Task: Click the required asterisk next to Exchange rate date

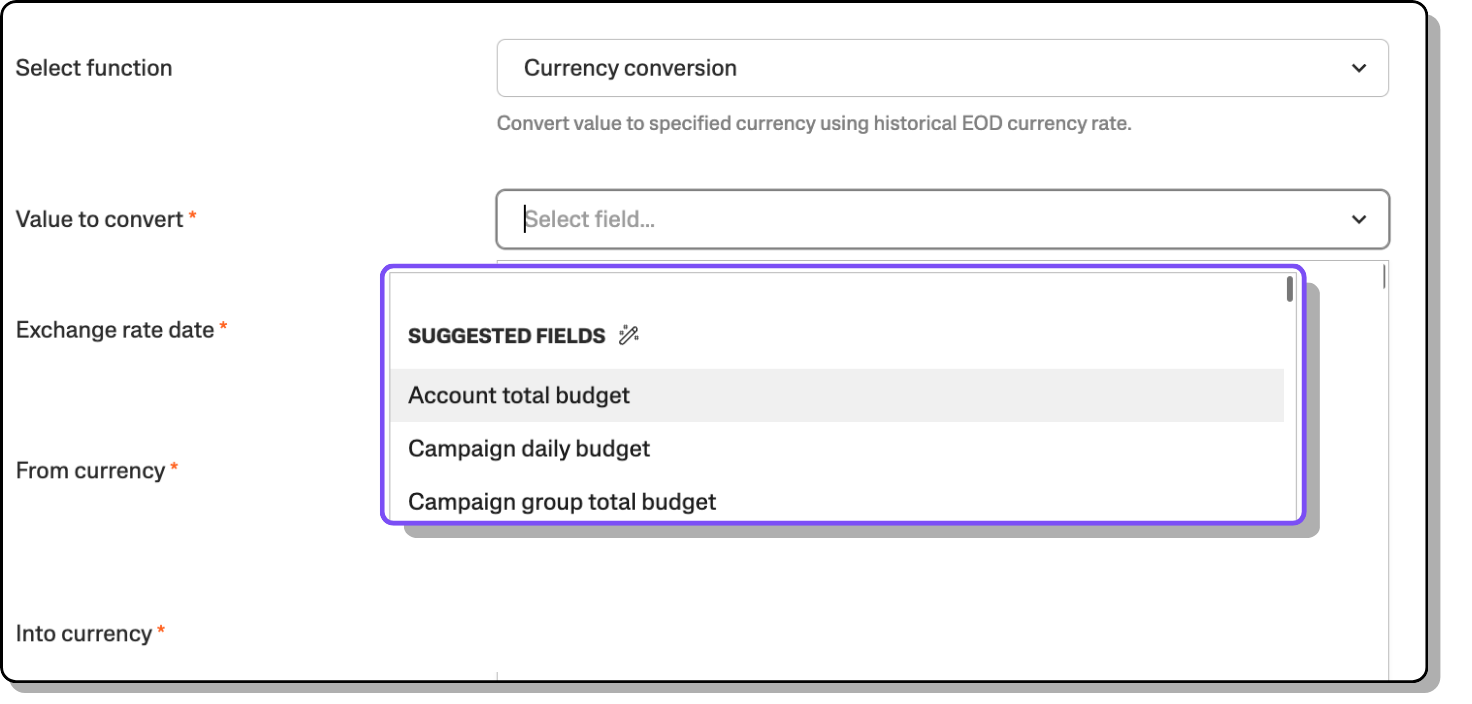Action: [x=224, y=328]
